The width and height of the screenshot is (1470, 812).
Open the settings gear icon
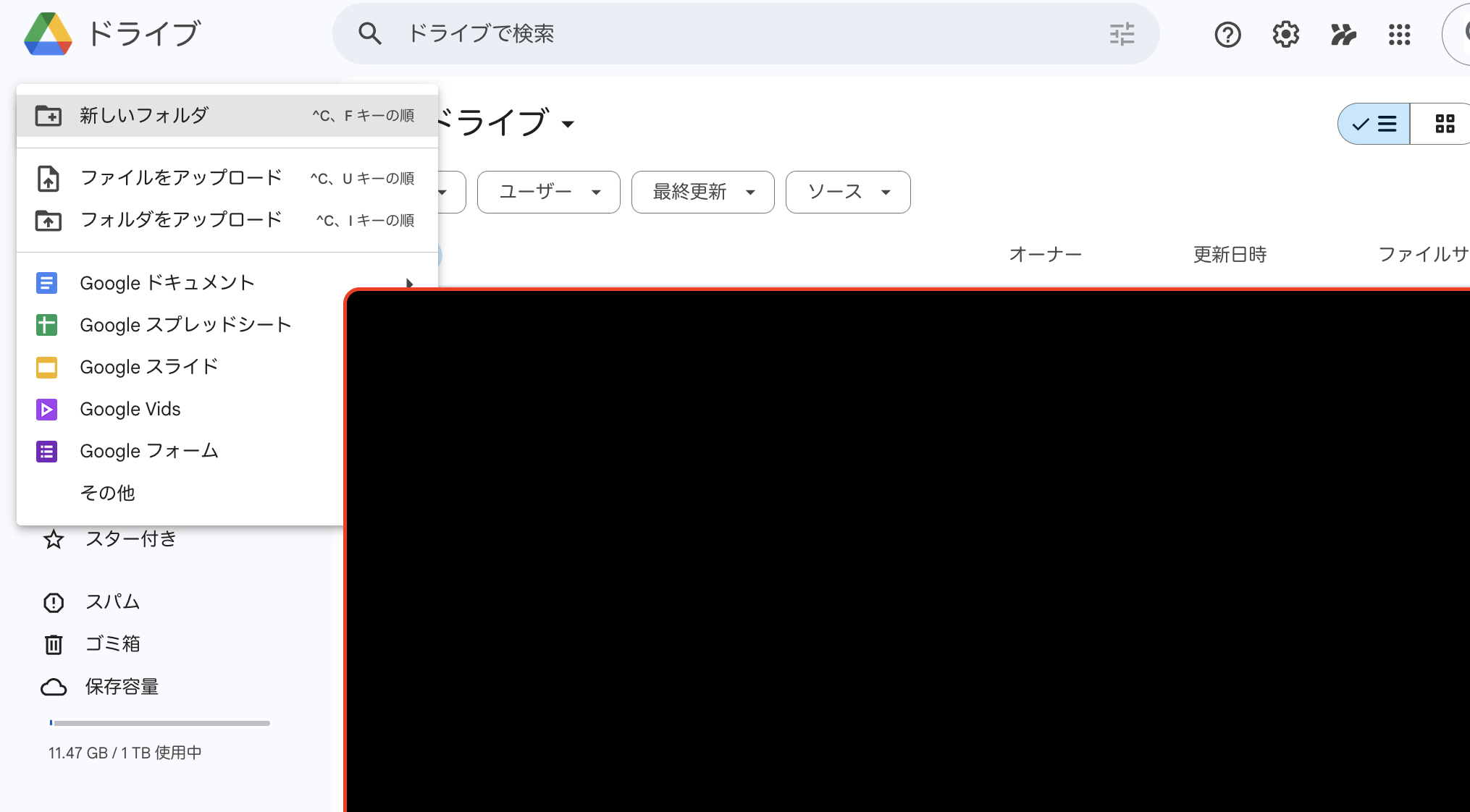click(1285, 34)
